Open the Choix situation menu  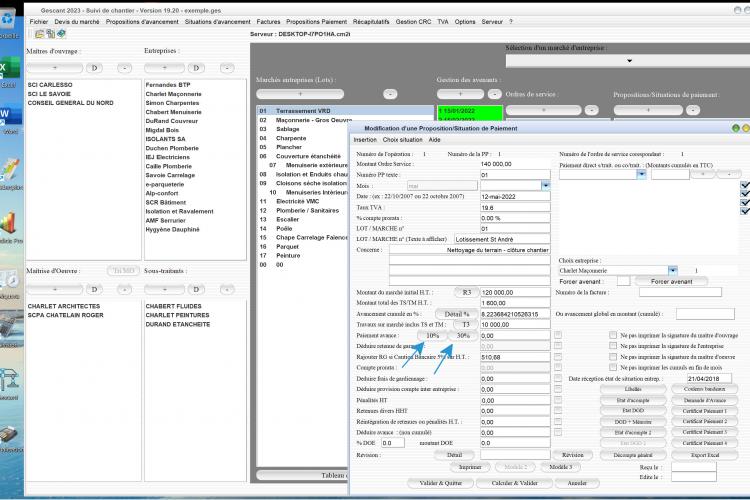[x=402, y=140]
